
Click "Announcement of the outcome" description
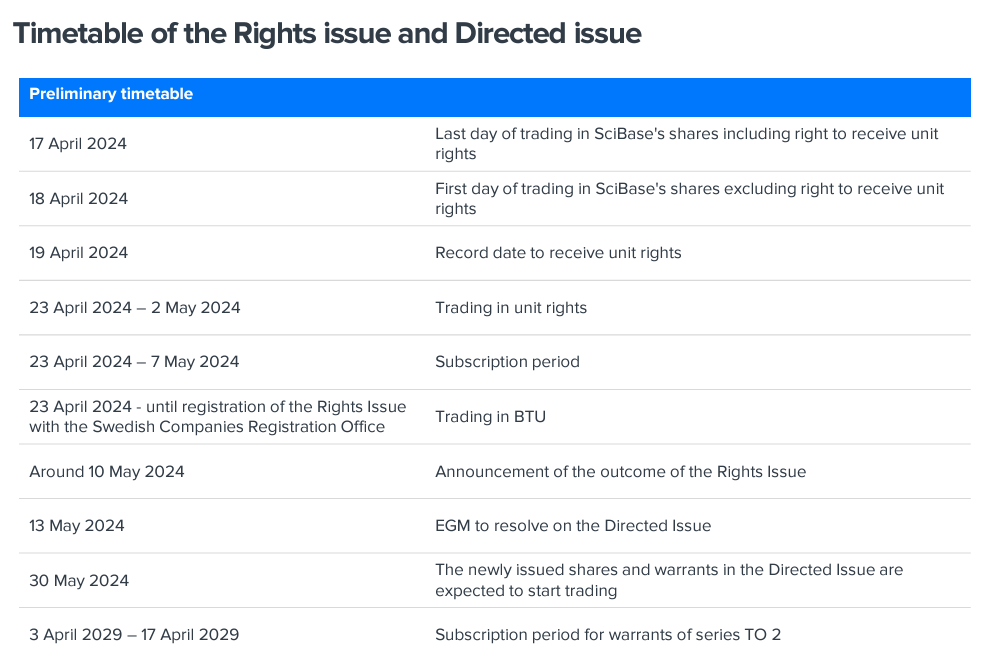click(x=620, y=471)
